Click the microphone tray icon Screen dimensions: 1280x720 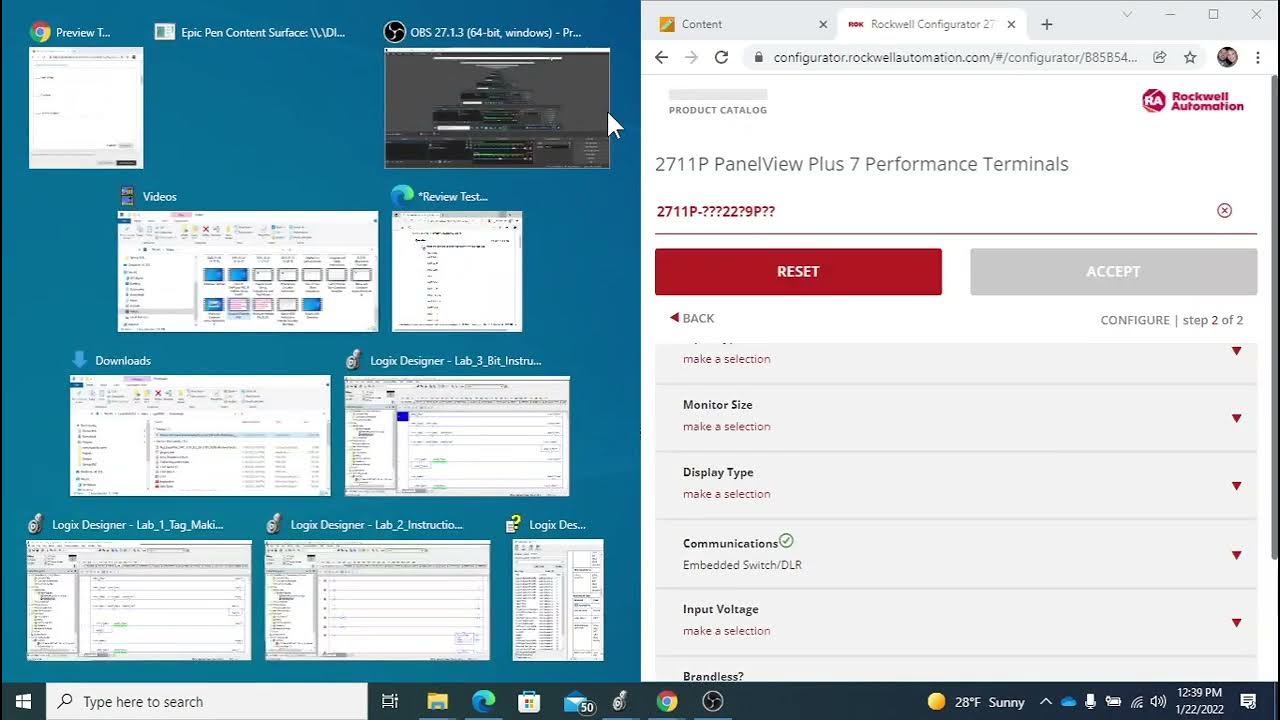(1090, 702)
